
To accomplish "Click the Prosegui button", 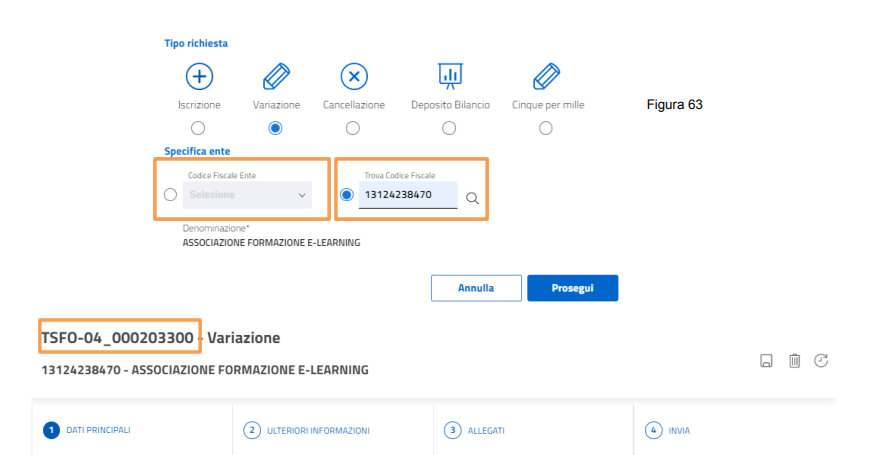I will coord(573,288).
